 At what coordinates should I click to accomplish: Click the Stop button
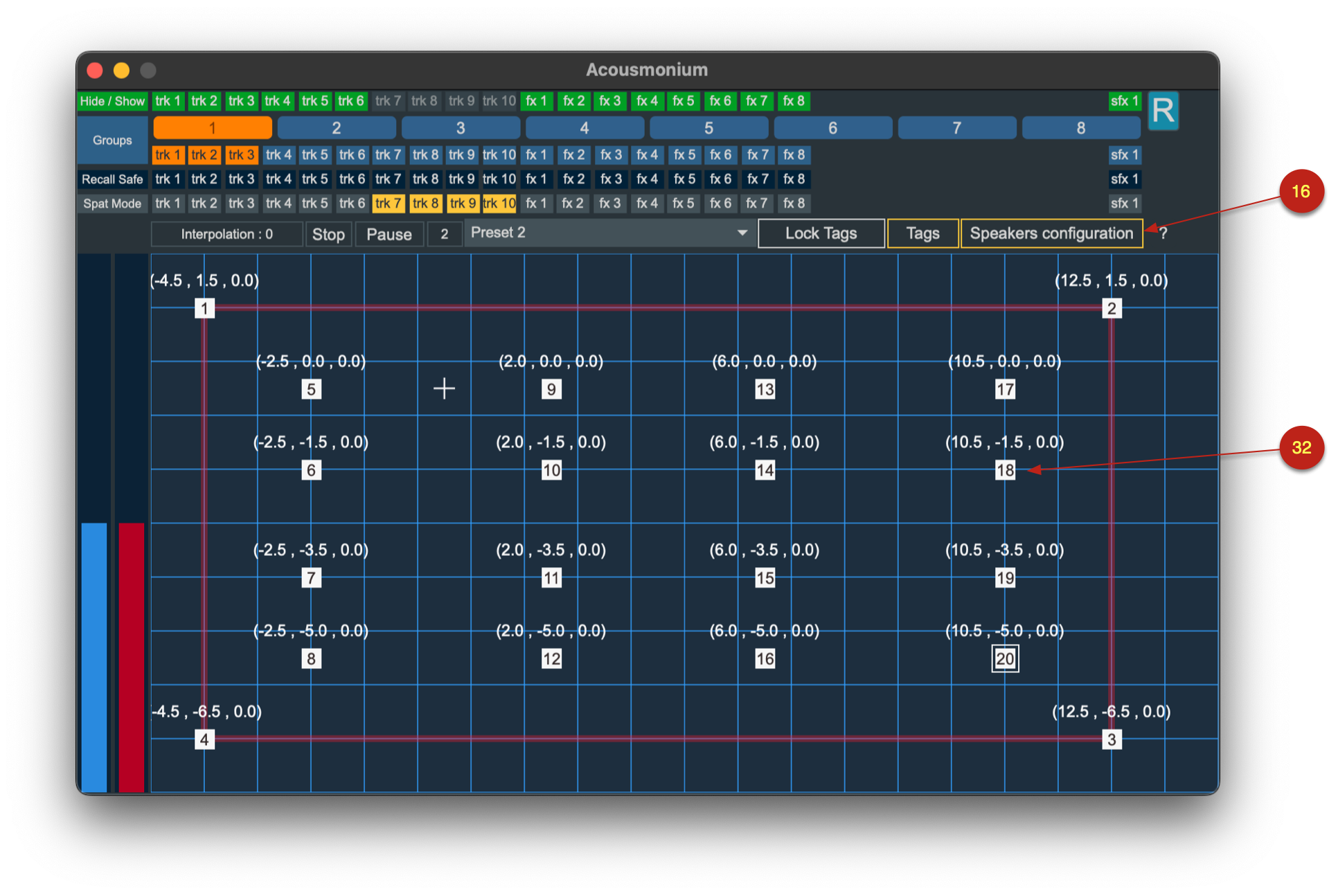(328, 234)
